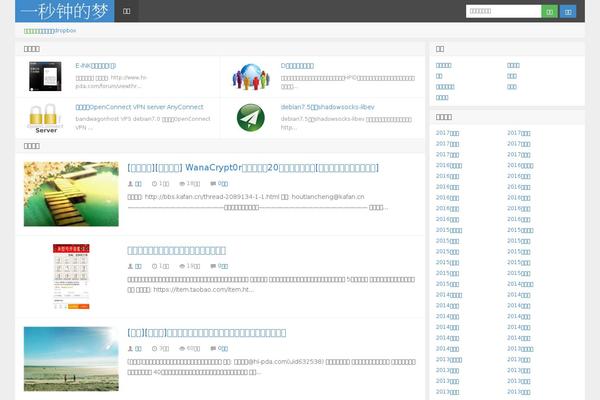Click the green search button
Image resolution: width=600 pixels, height=400 pixels.
pos(549,11)
